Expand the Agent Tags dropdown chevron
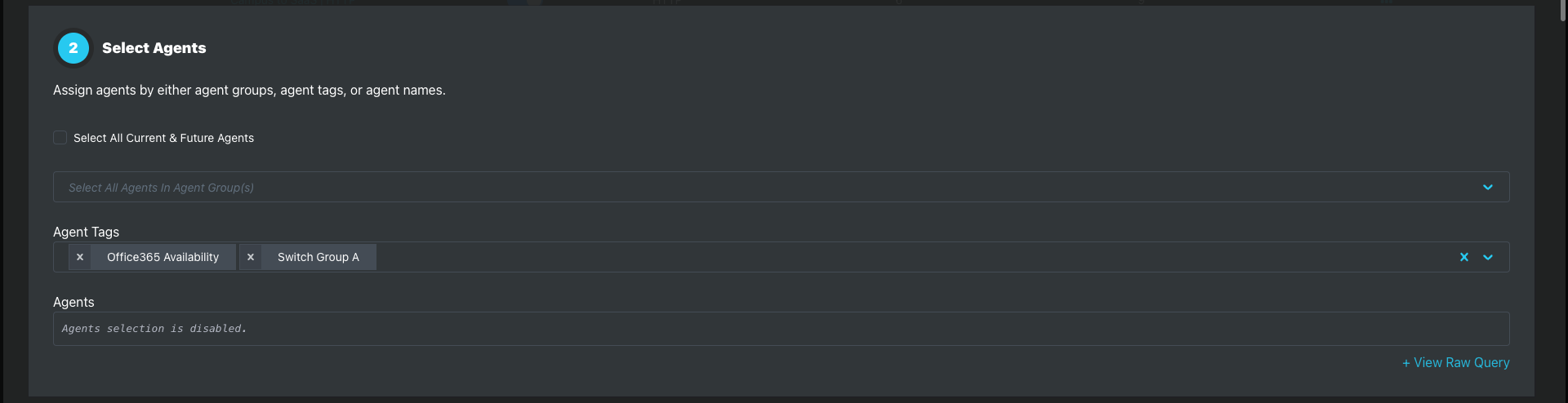The image size is (1568, 403). pyautogui.click(x=1488, y=257)
